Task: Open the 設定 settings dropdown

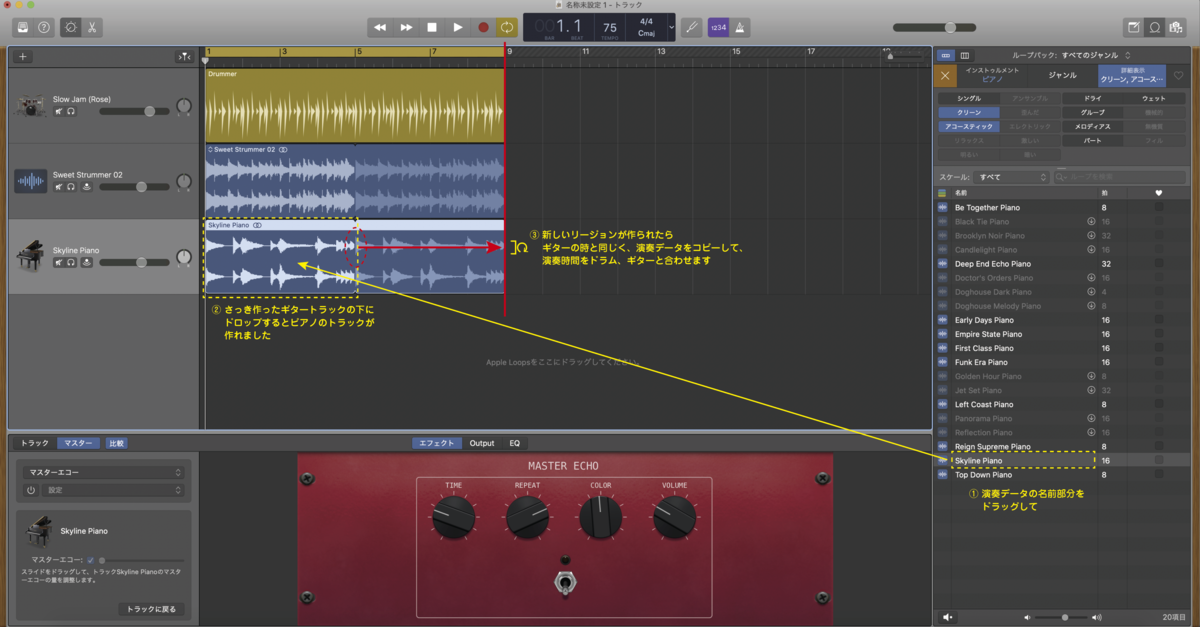Action: point(113,491)
